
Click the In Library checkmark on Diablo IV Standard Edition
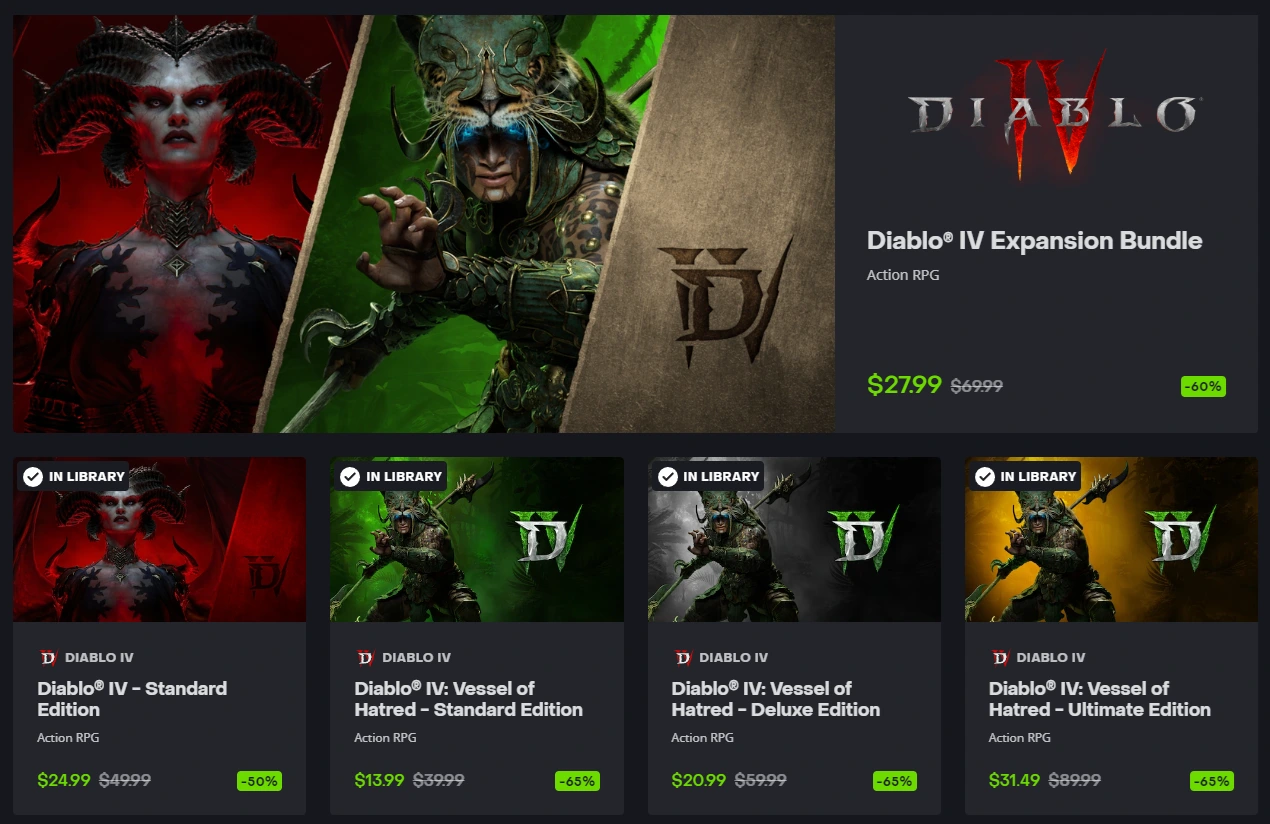[33, 476]
